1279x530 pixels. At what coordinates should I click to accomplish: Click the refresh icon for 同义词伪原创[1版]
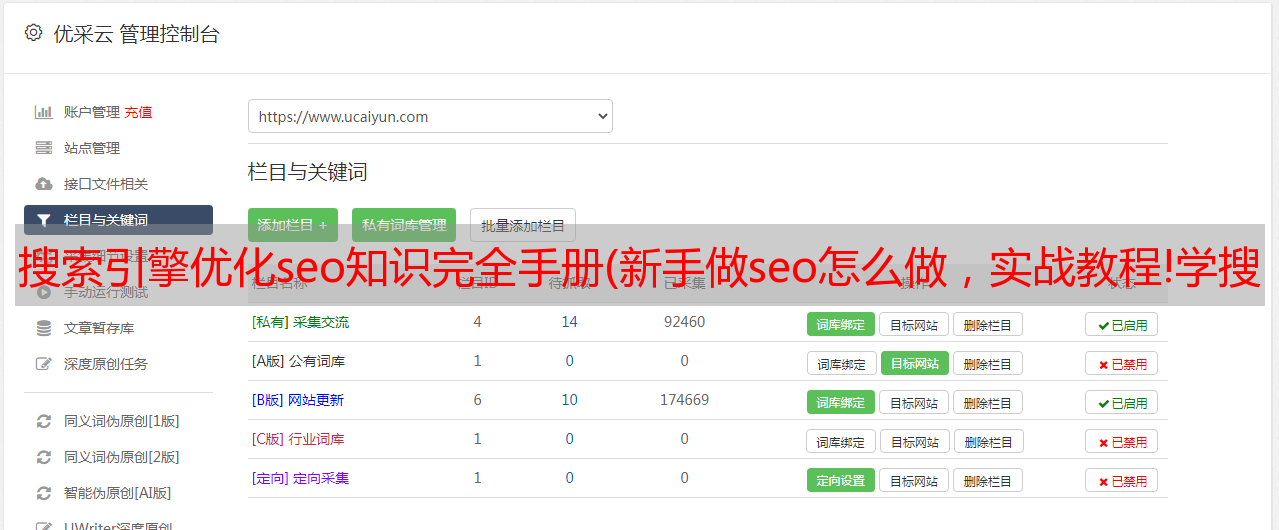(x=44, y=421)
